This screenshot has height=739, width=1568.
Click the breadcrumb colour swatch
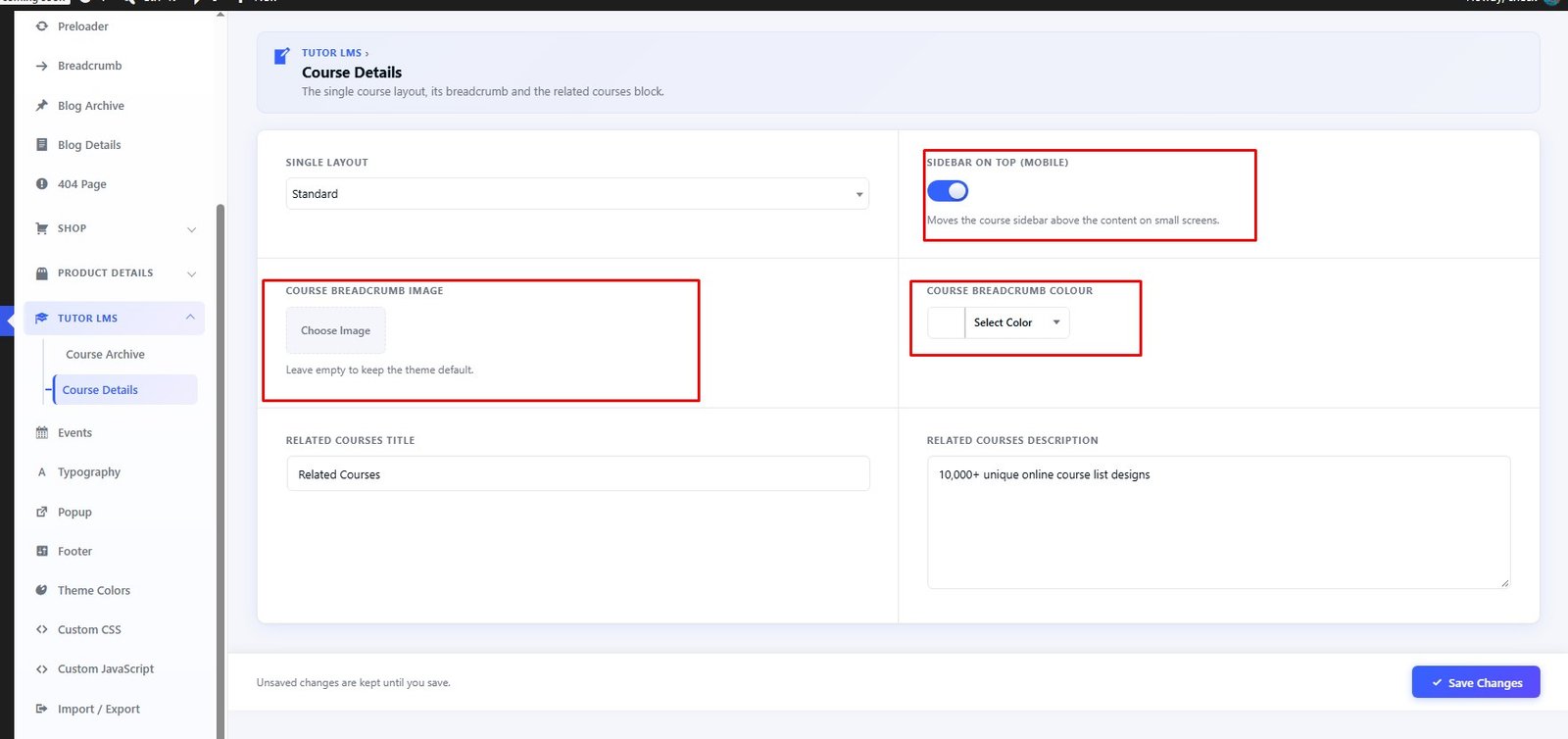click(x=947, y=322)
